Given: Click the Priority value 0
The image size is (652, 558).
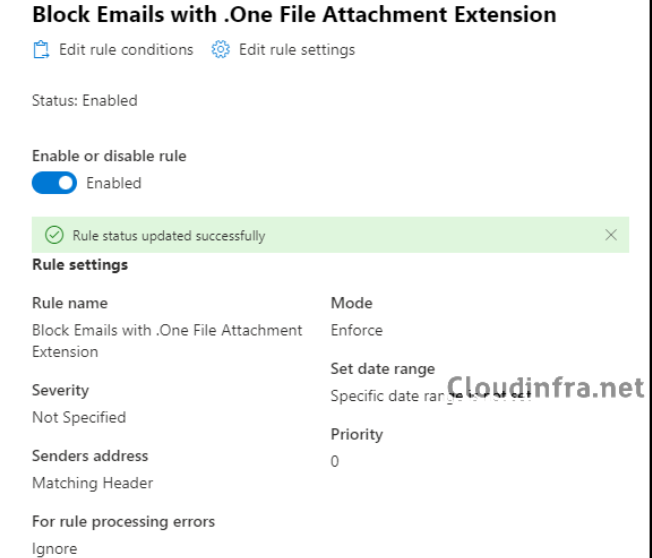Looking at the screenshot, I should (x=335, y=462).
